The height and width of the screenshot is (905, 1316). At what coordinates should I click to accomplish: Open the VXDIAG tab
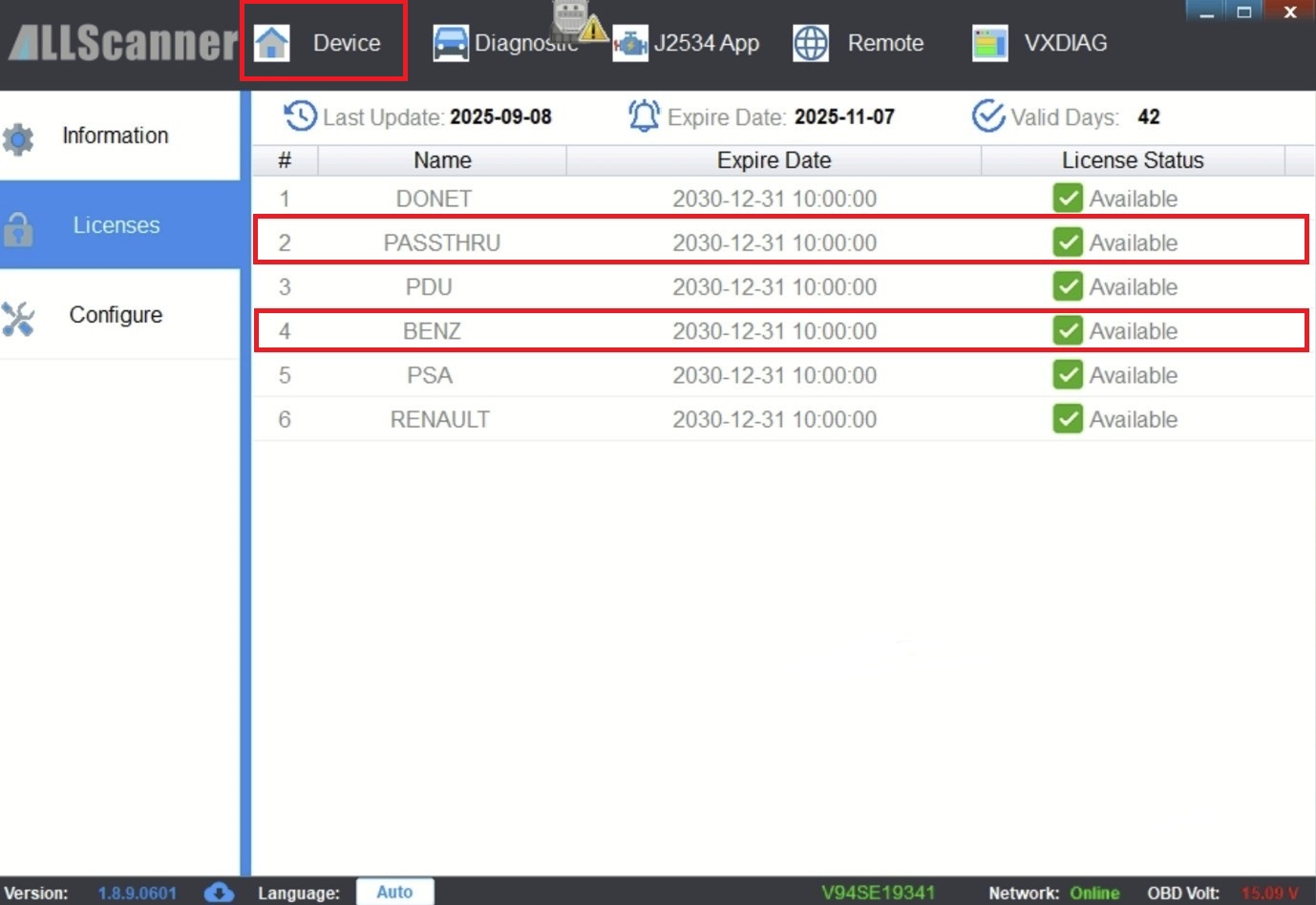click(1040, 43)
